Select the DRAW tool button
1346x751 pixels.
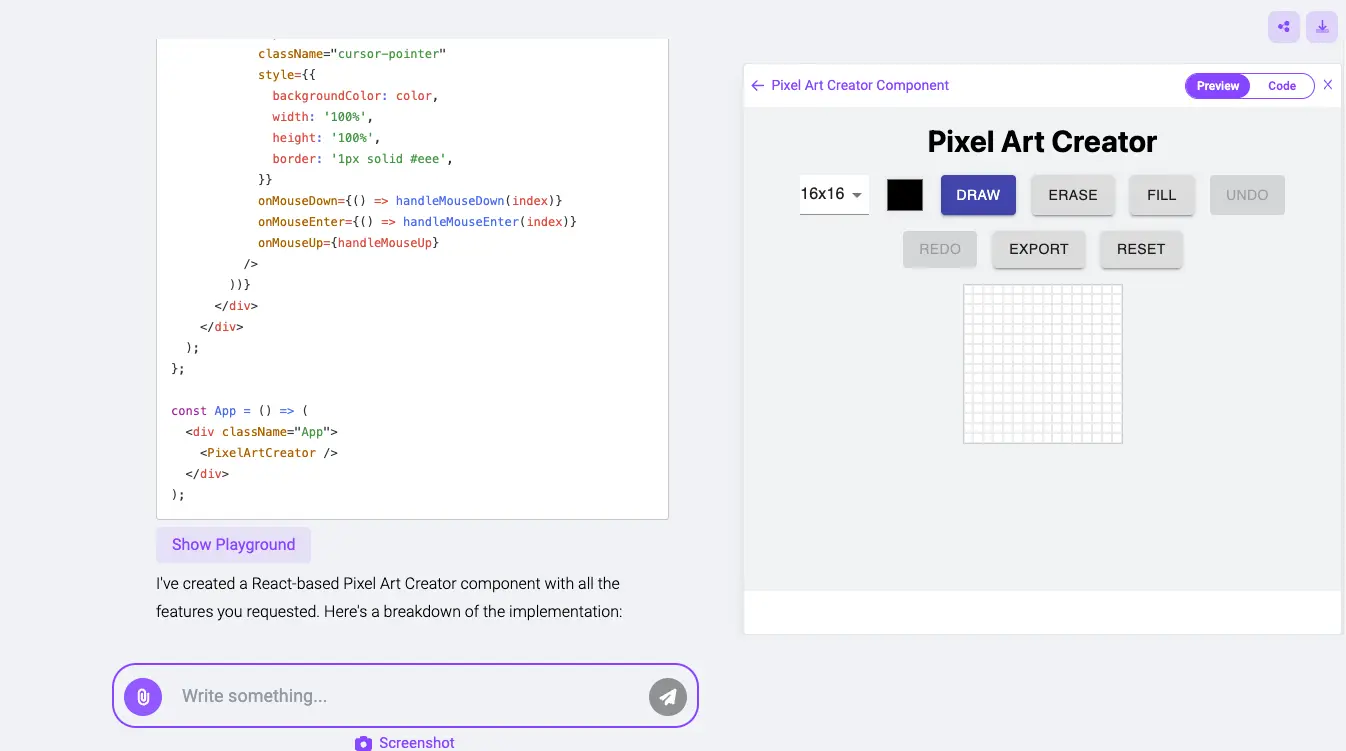(978, 195)
